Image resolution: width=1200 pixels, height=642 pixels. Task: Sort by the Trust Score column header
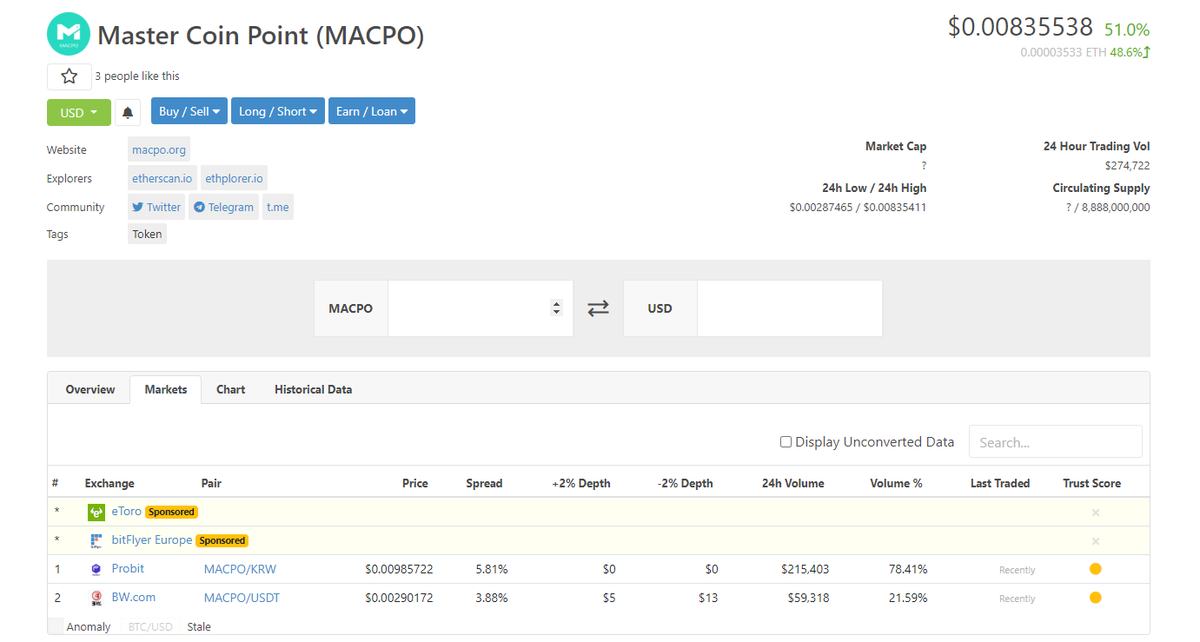pos(1092,483)
